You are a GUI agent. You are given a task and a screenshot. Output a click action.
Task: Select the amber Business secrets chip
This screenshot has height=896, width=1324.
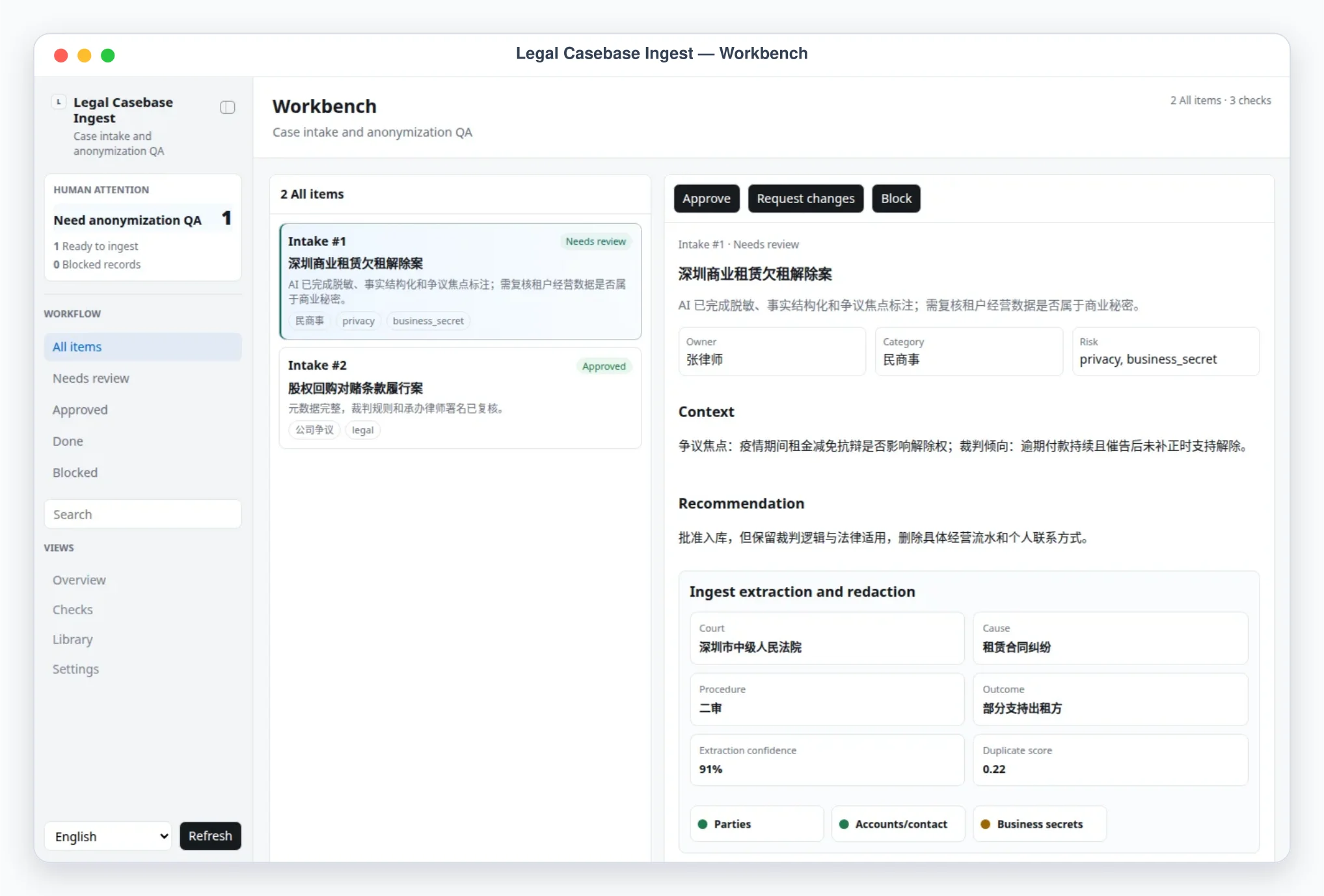(x=1039, y=824)
